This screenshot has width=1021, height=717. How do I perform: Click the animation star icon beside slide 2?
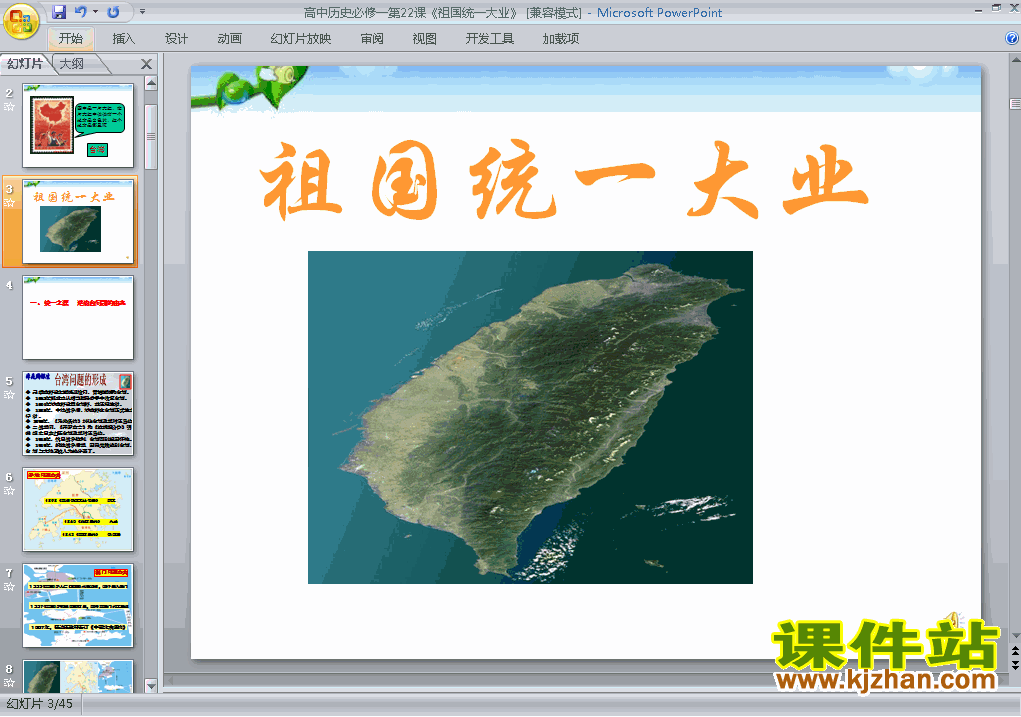9,107
